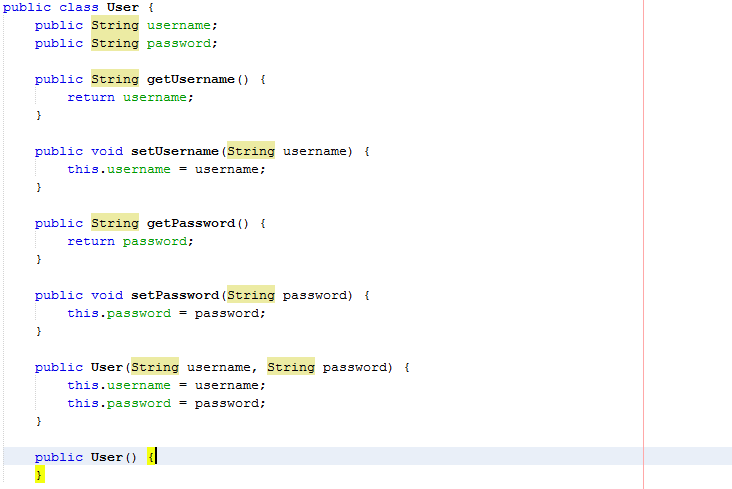
Task: Click the setPassword method name
Action: (175, 295)
